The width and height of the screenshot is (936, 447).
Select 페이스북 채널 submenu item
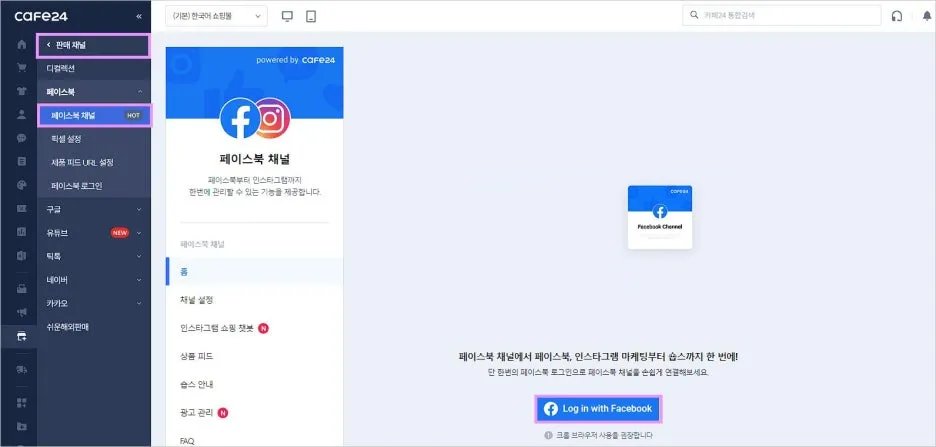(94, 115)
